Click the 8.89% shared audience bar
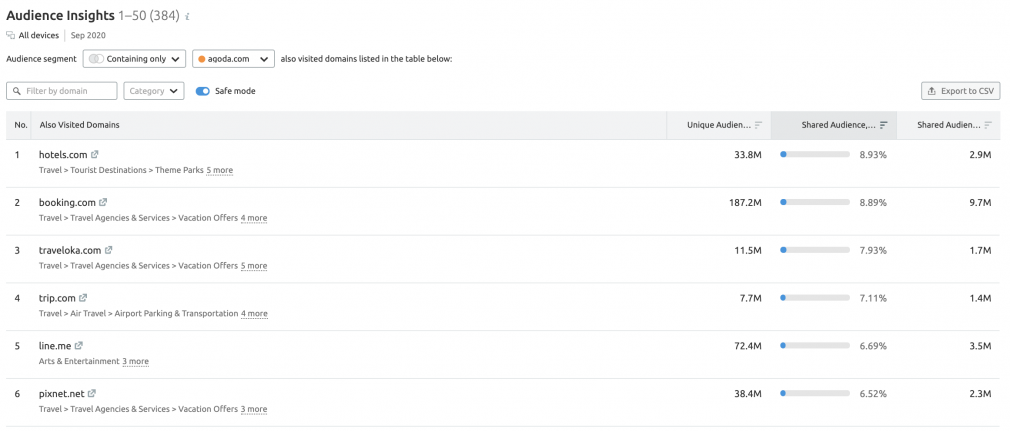 pos(815,202)
